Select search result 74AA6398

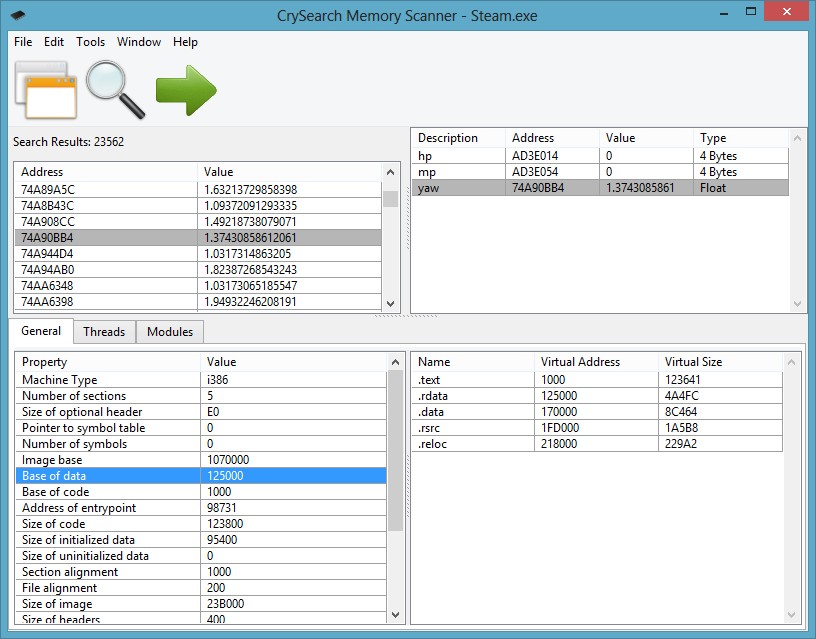coord(198,302)
